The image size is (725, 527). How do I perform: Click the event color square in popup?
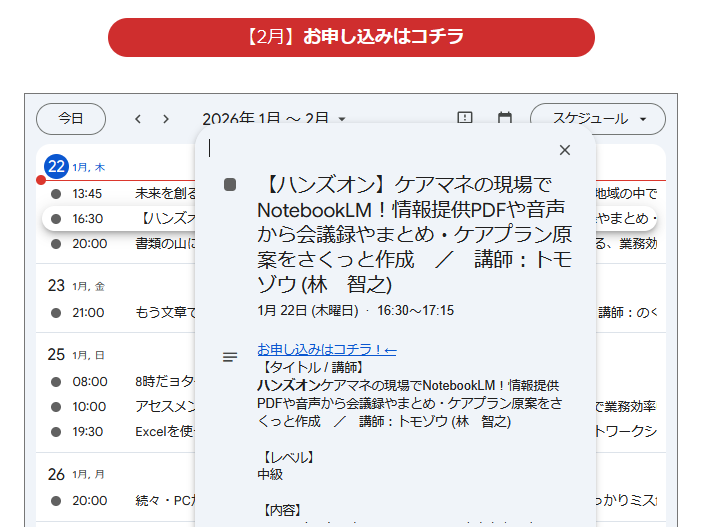point(230,185)
